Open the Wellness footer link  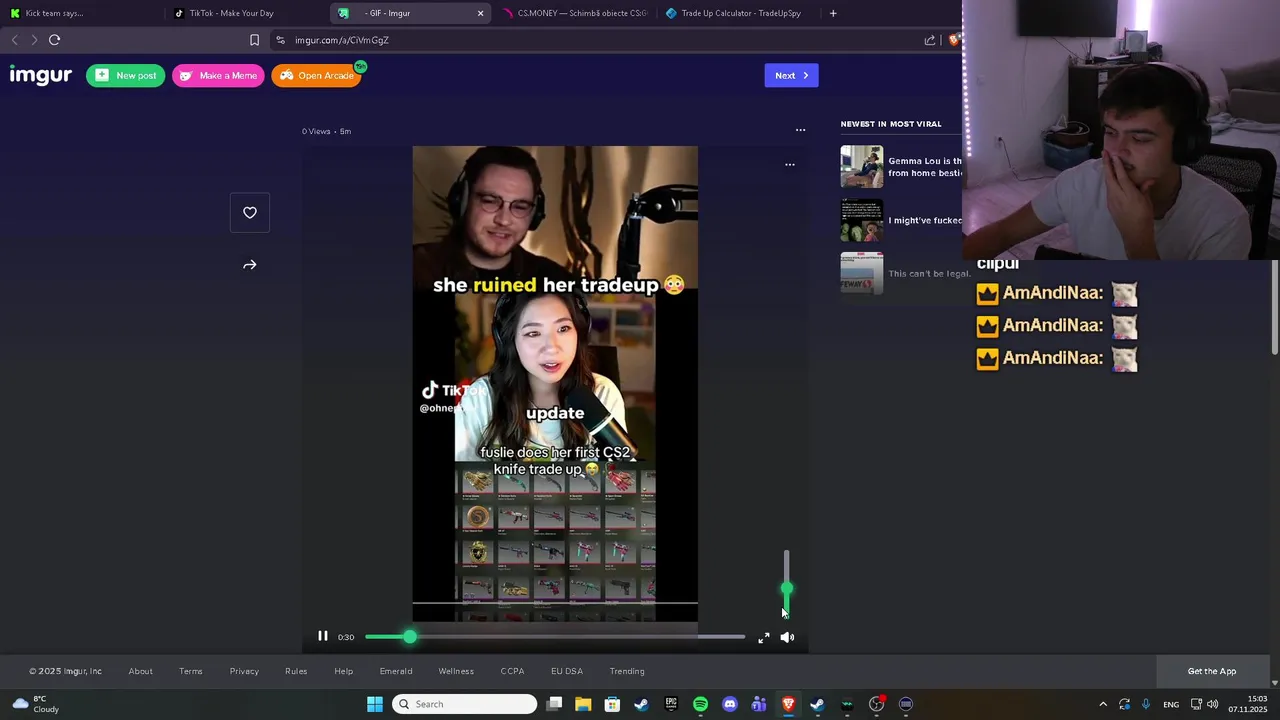pyautogui.click(x=456, y=671)
